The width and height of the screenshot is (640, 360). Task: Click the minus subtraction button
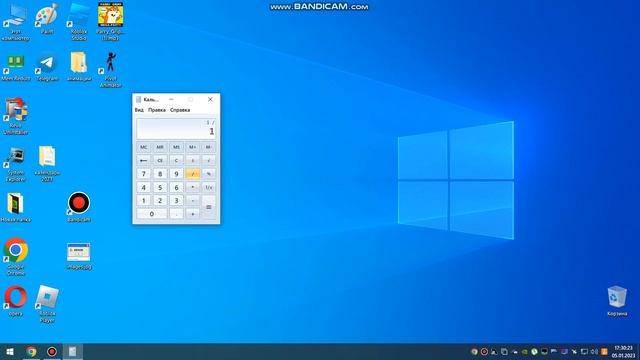(x=193, y=200)
